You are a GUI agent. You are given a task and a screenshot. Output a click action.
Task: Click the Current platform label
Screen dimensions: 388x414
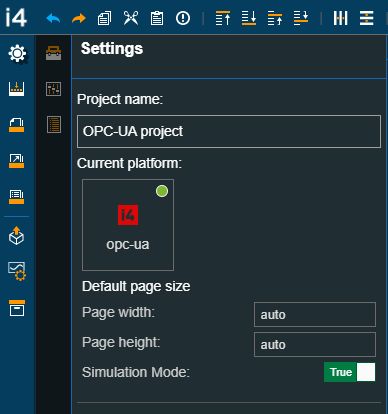[129, 163]
